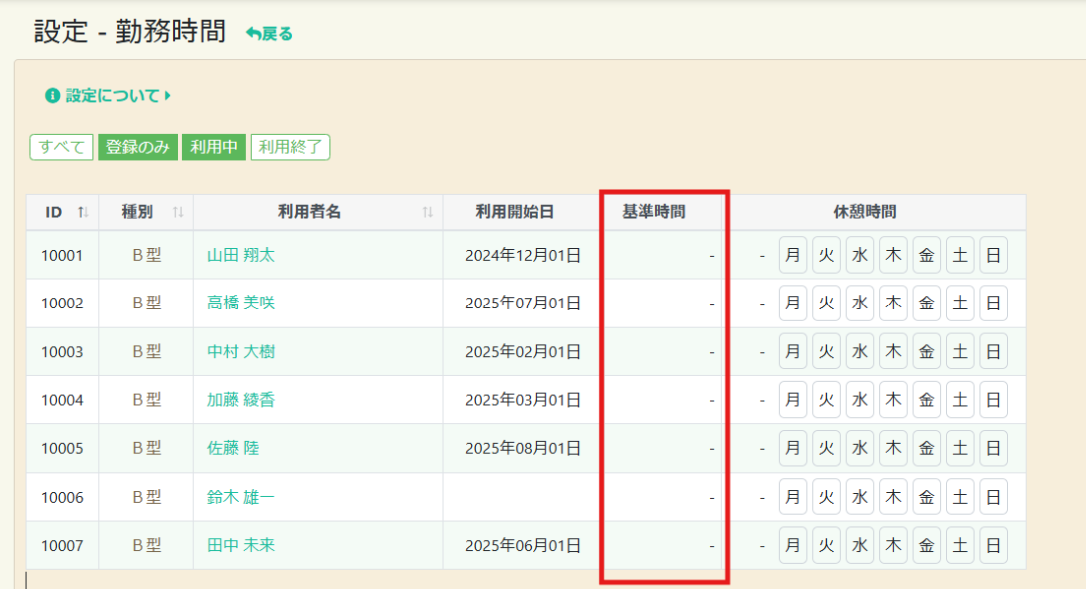Viewport: 1086px width, 589px height.
Task: Open user 山田 翔太
Action: [240, 255]
